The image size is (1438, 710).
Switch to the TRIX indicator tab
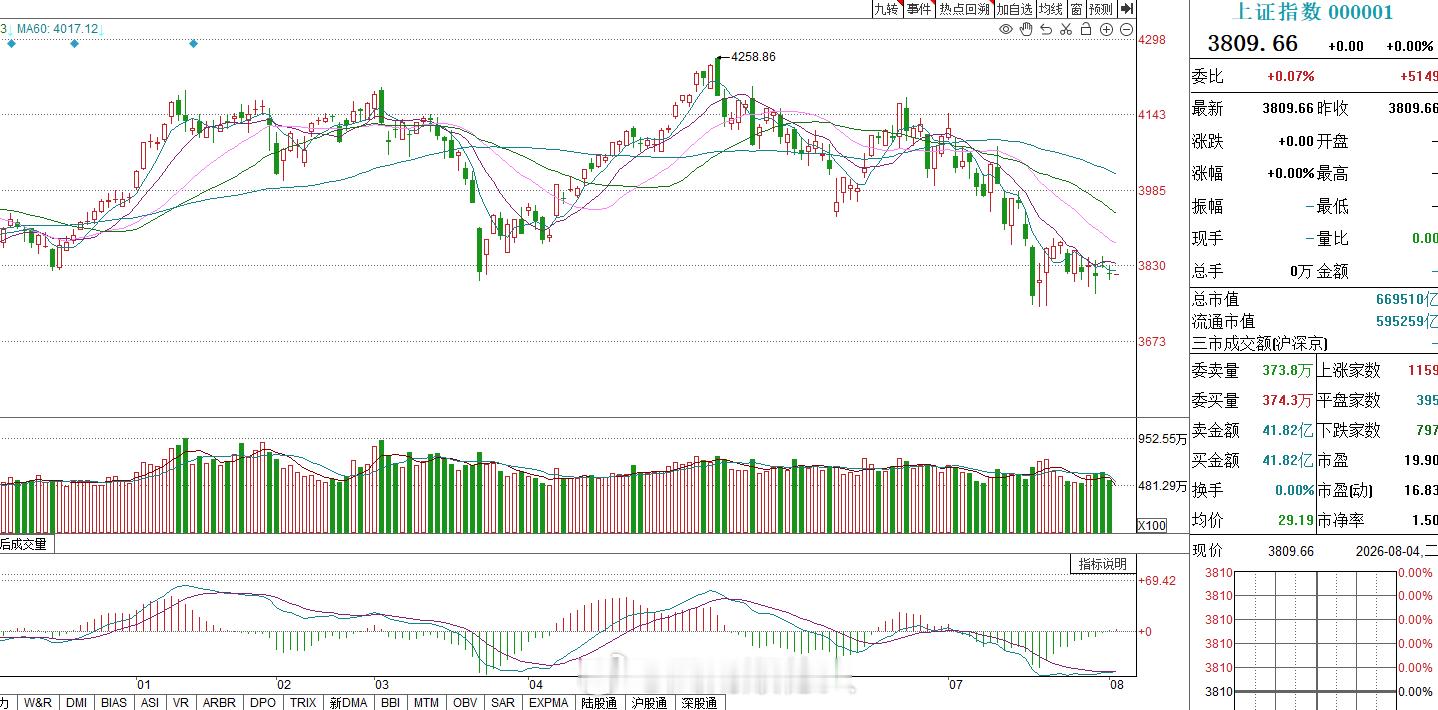[303, 702]
